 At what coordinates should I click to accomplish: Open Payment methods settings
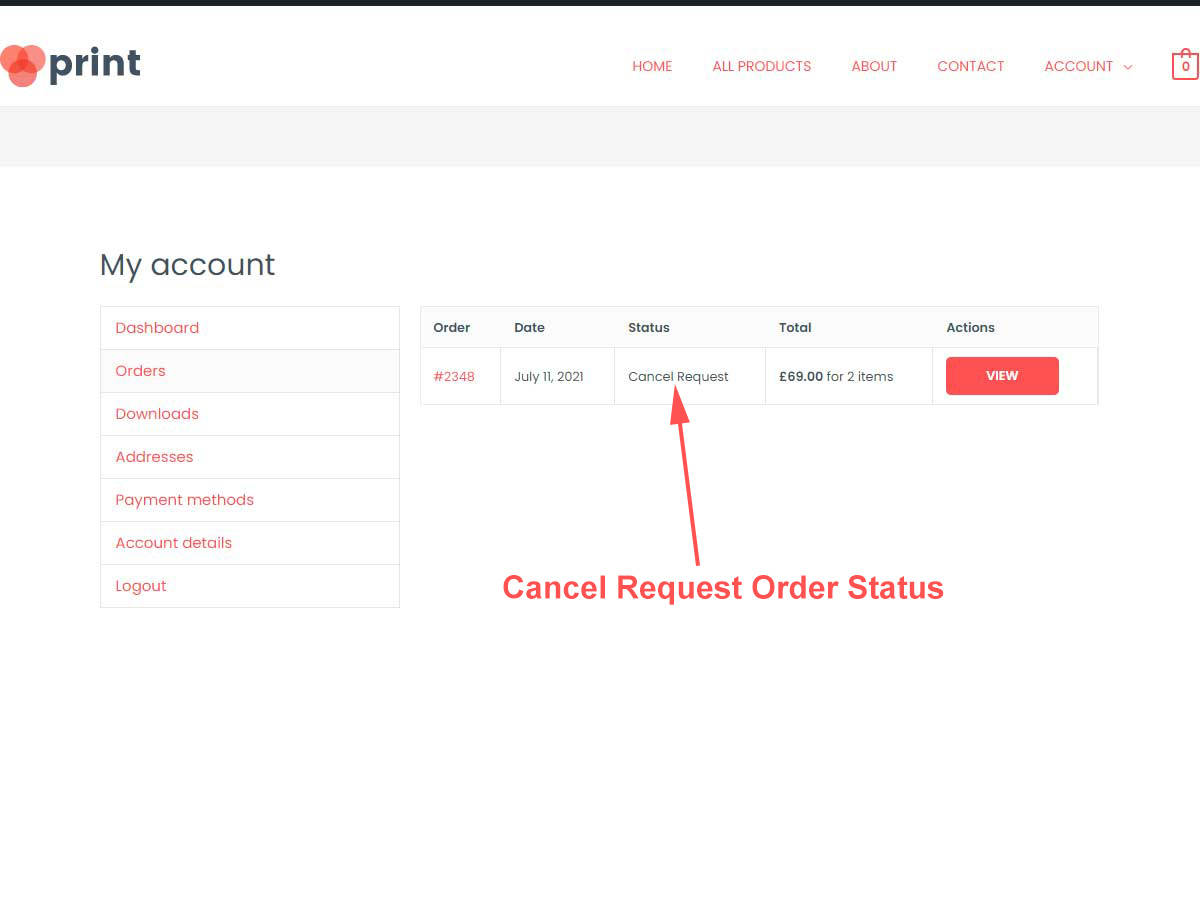click(184, 500)
